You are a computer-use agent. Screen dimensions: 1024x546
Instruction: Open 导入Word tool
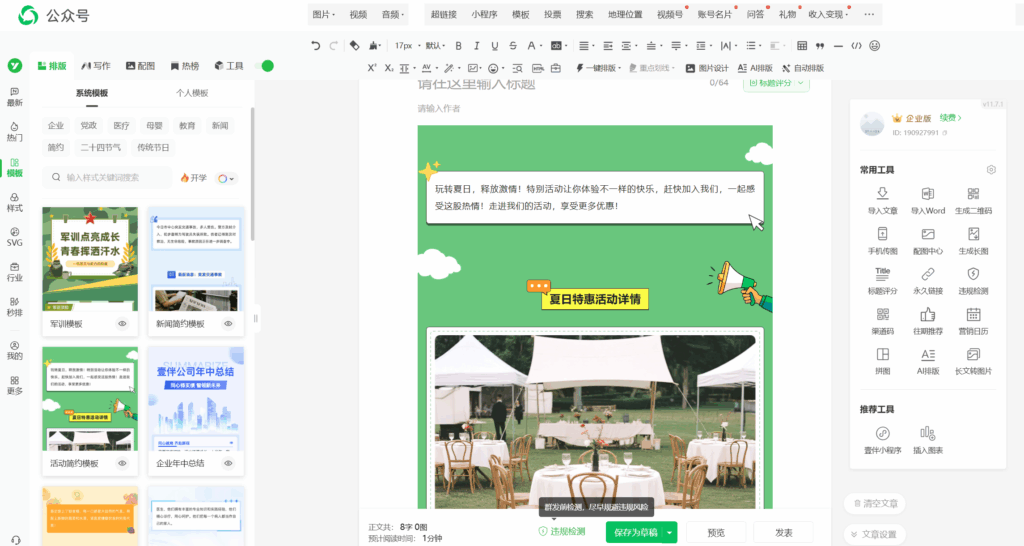(x=928, y=201)
